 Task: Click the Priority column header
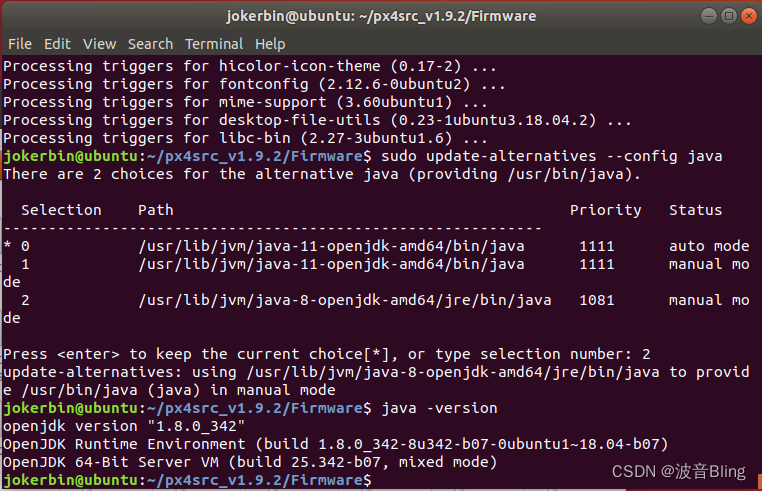(x=606, y=210)
